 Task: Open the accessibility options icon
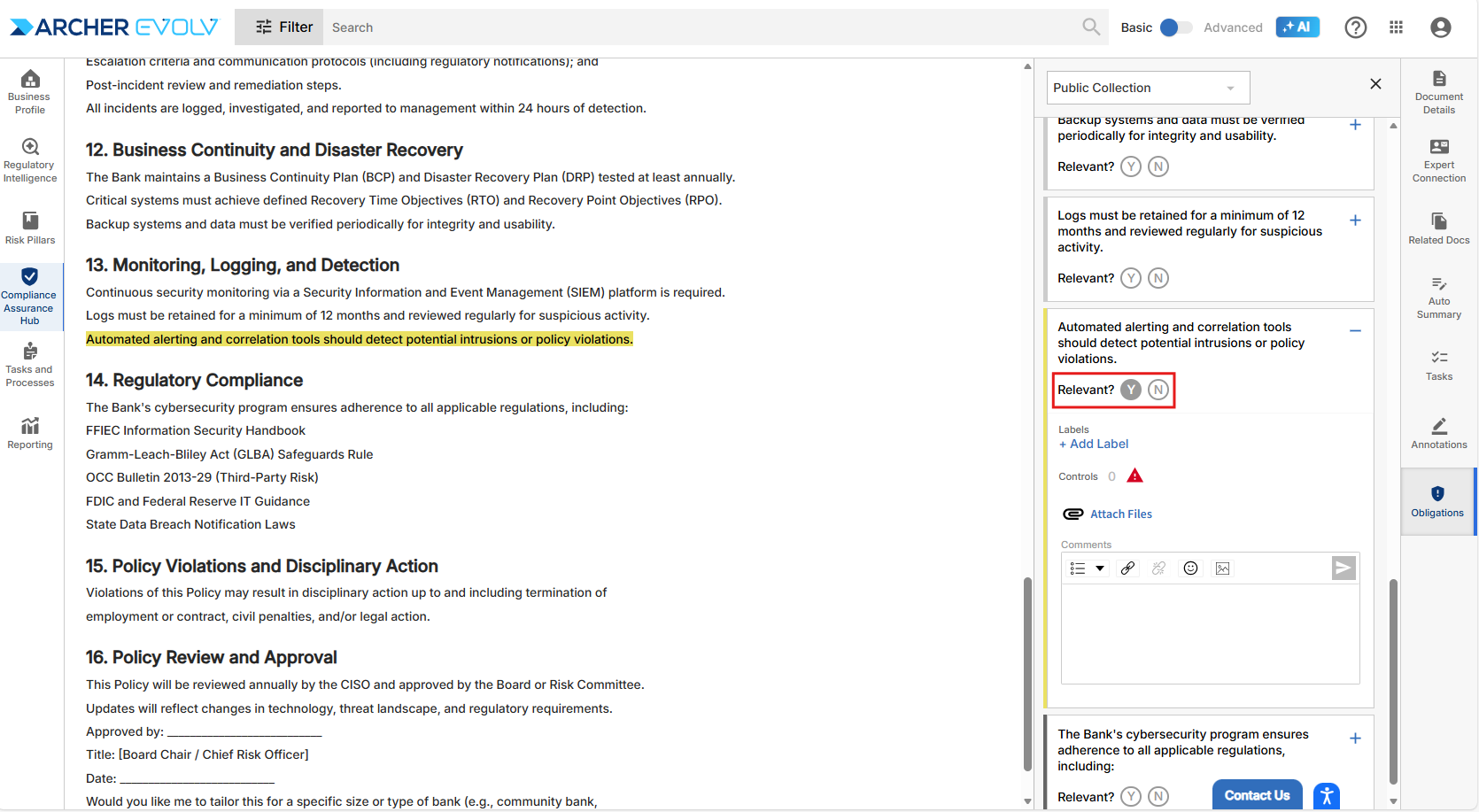coord(1326,795)
